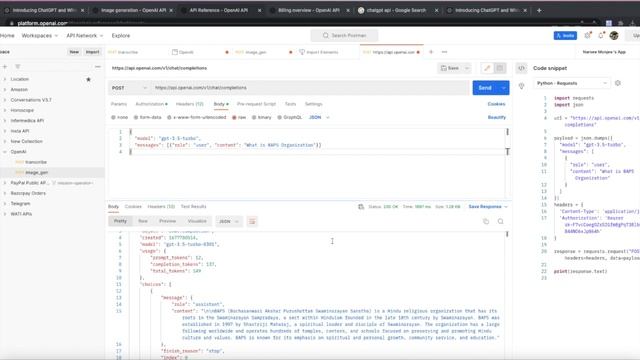Click the comment icon next to the pencil

[x=500, y=68]
